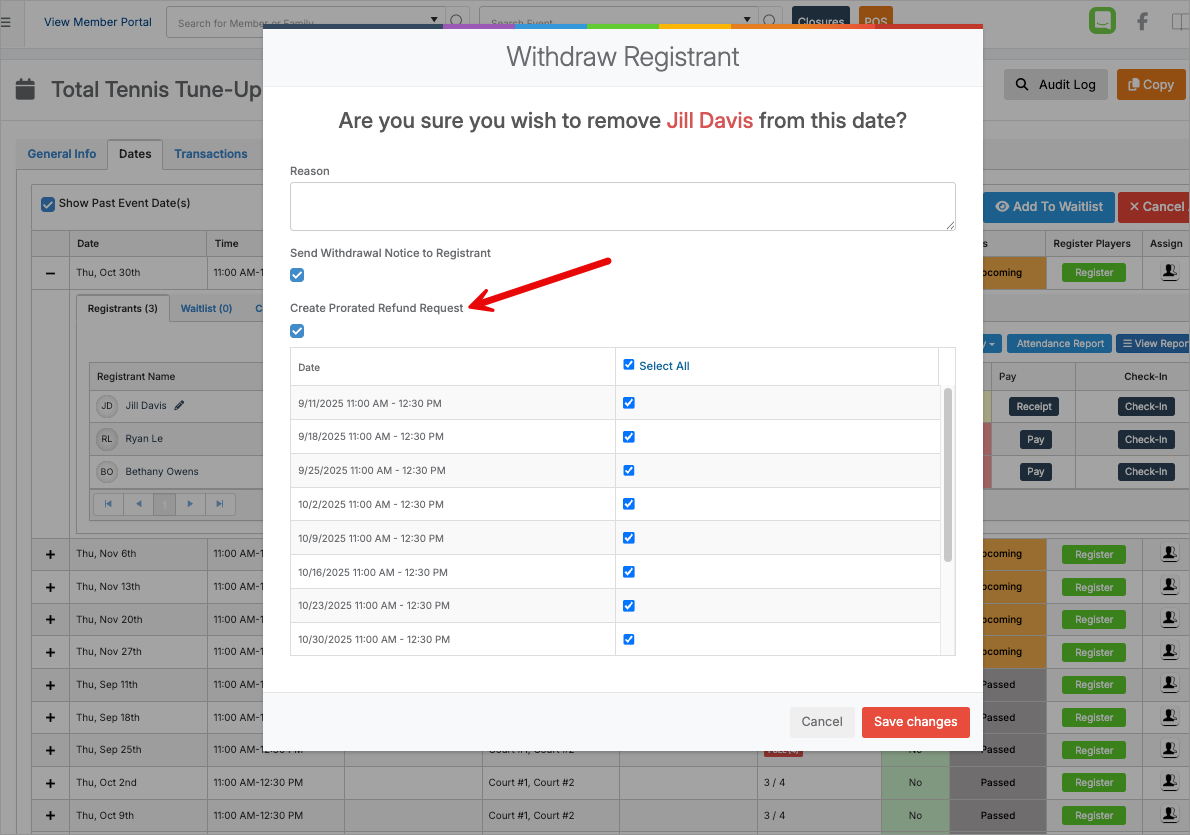Click Cancel in the withdraw dialog
This screenshot has width=1190, height=835.
tap(822, 722)
